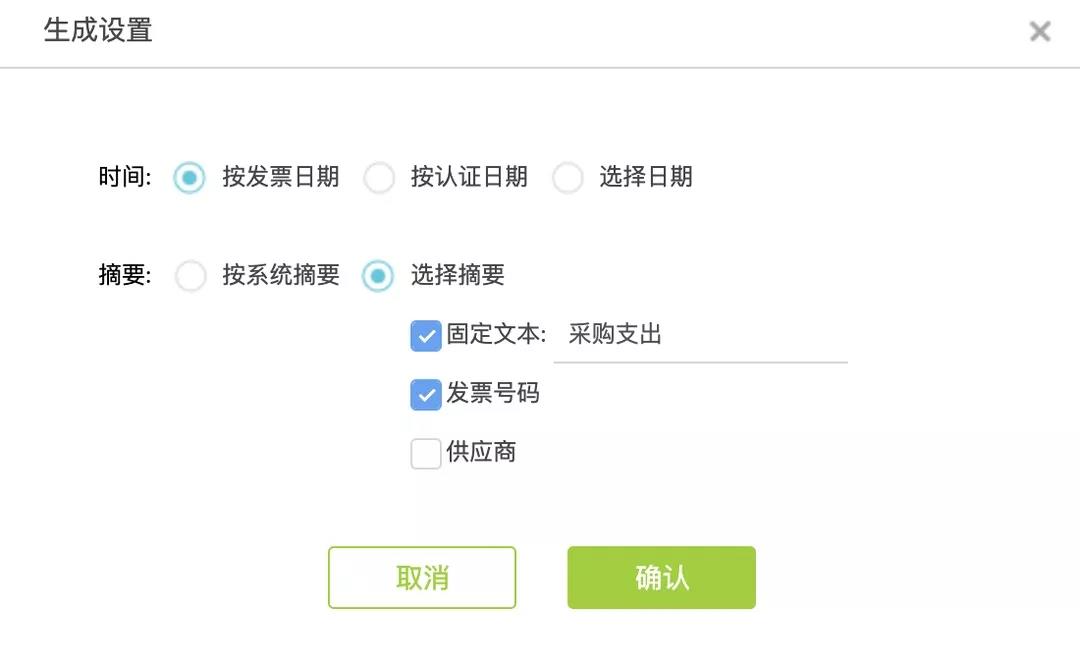
Task: Enable the 供应商 checkbox
Action: [x=426, y=454]
